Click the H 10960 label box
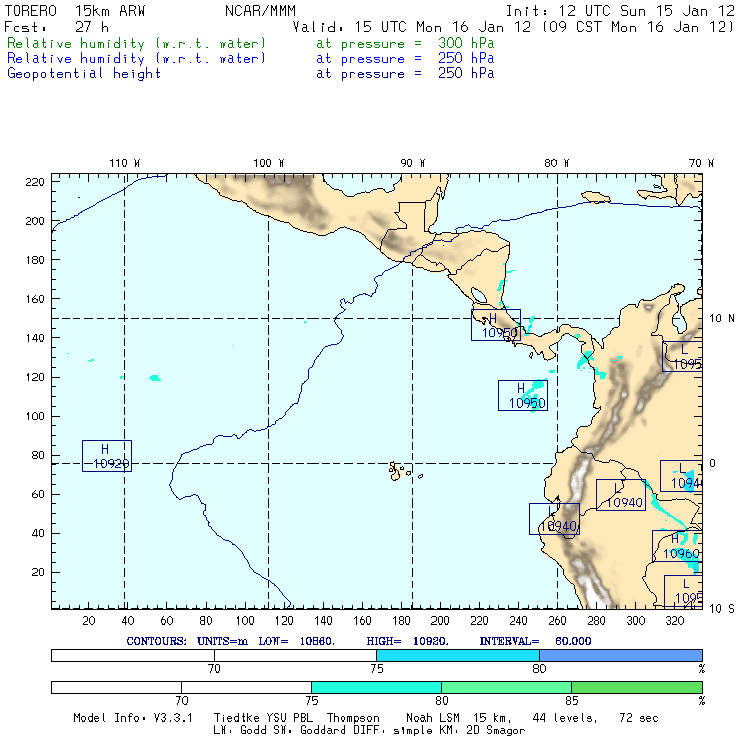This screenshot has width=740, height=740. pyautogui.click(x=677, y=546)
